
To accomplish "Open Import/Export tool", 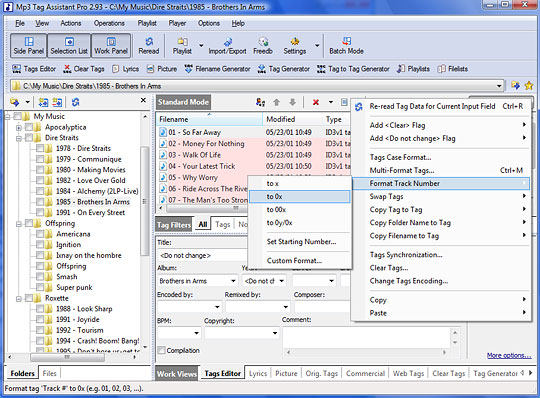I will (x=227, y=45).
